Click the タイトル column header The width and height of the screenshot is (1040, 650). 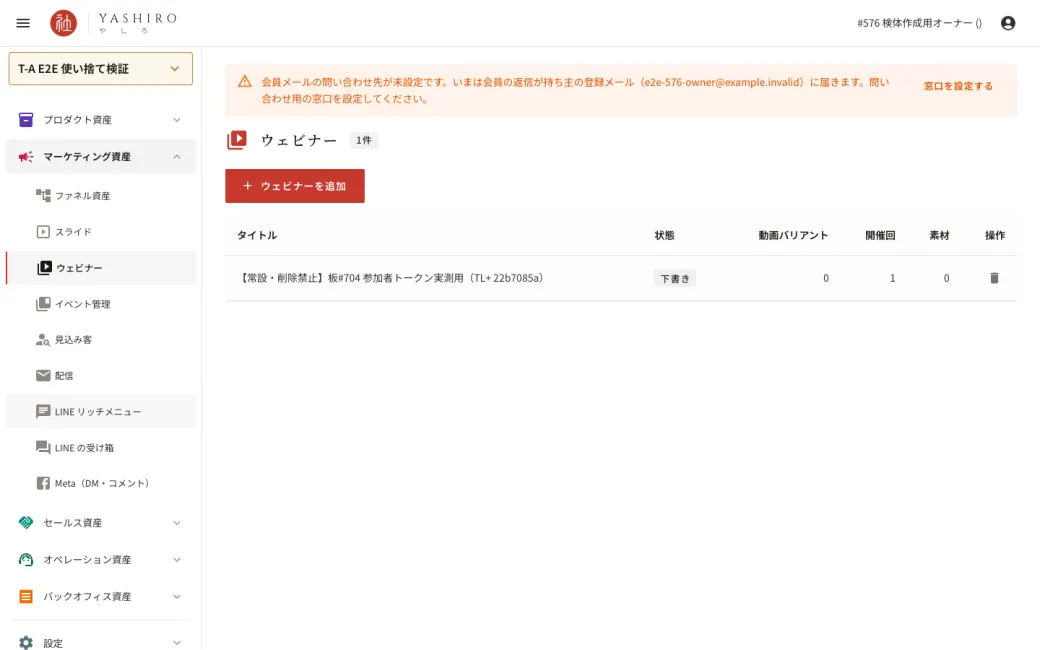[257, 235]
